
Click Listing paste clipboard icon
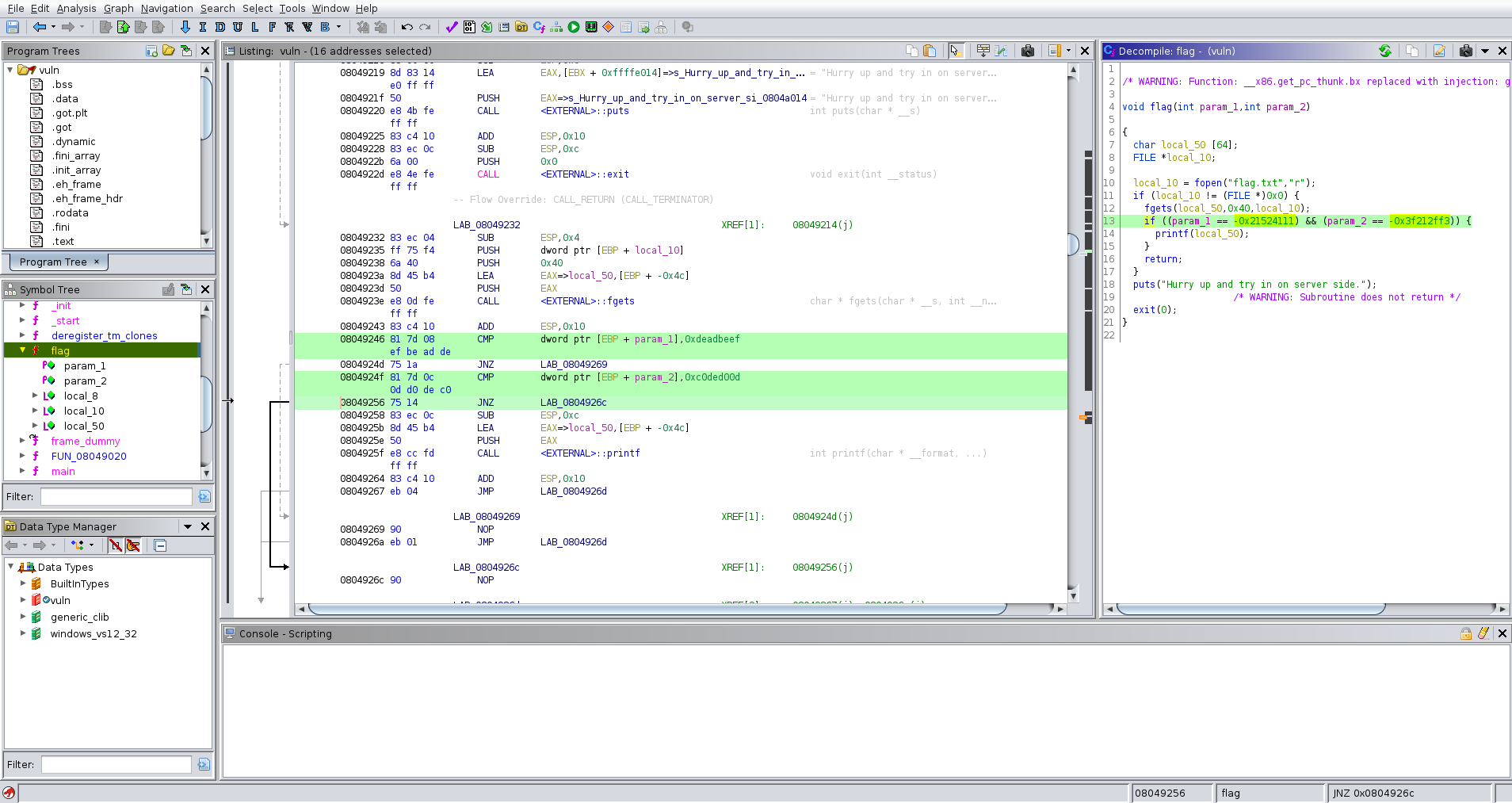click(x=930, y=51)
